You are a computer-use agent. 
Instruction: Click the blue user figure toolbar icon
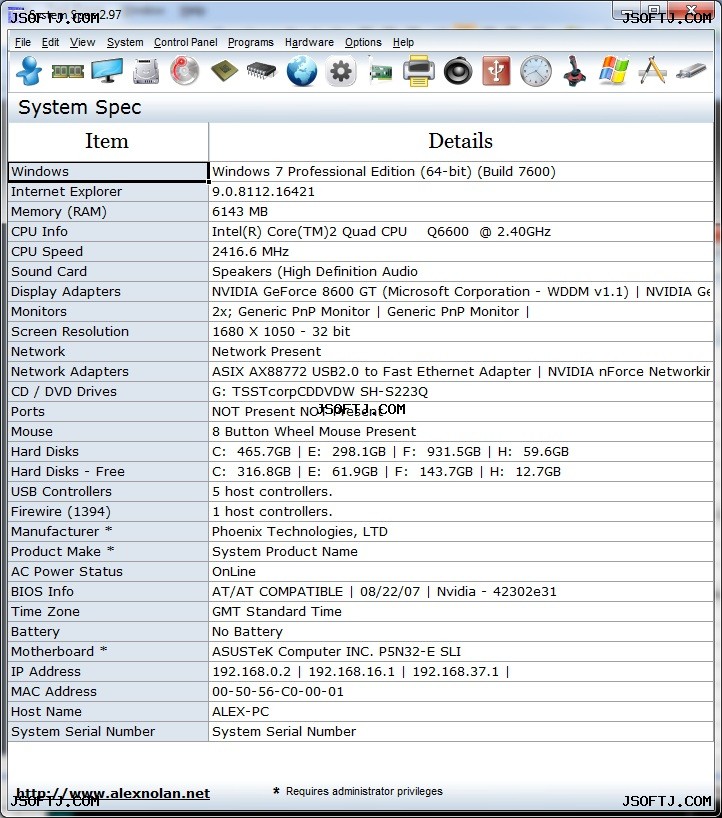click(x=28, y=70)
